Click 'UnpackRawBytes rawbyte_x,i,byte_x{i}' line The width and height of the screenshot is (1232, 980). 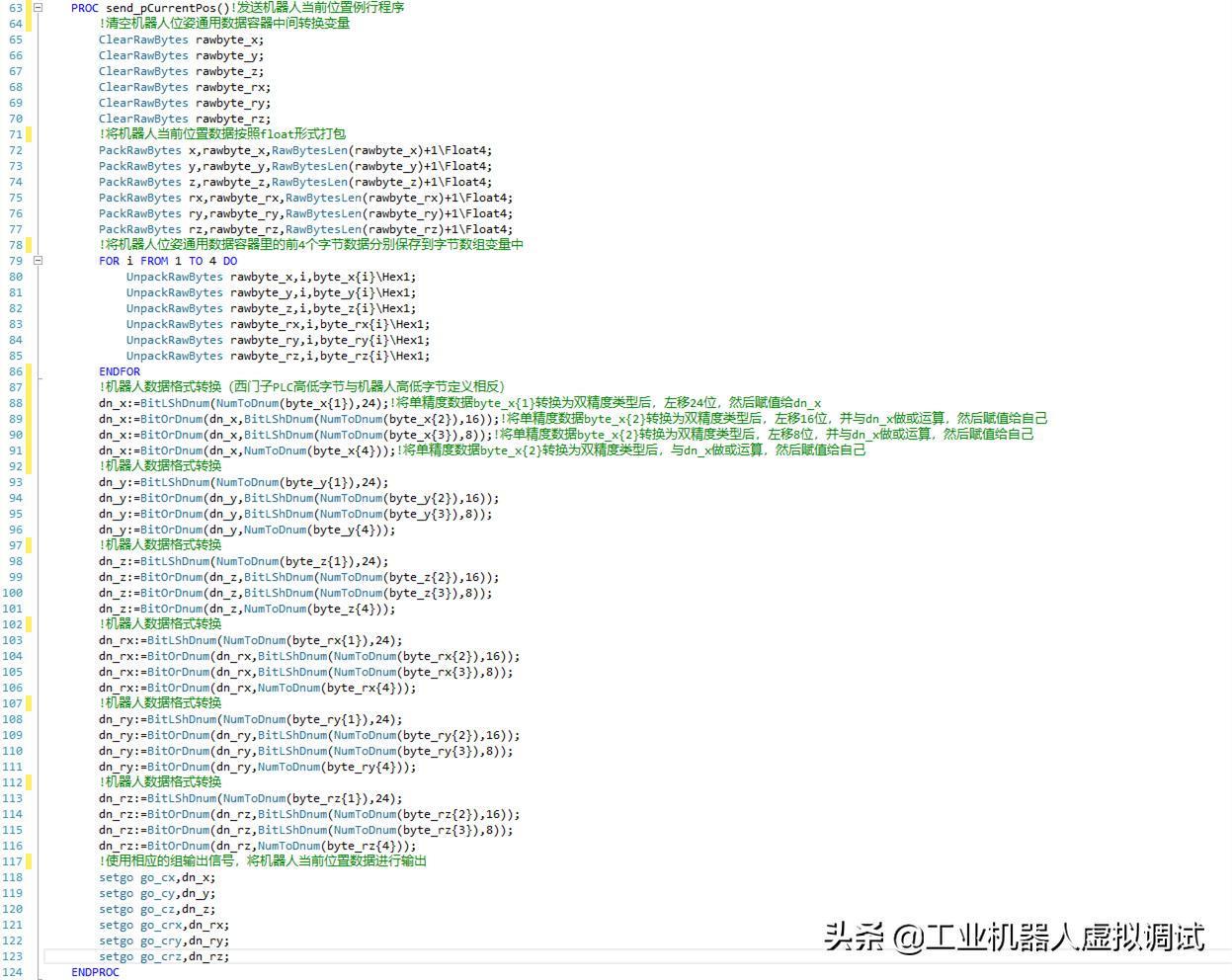[271, 277]
